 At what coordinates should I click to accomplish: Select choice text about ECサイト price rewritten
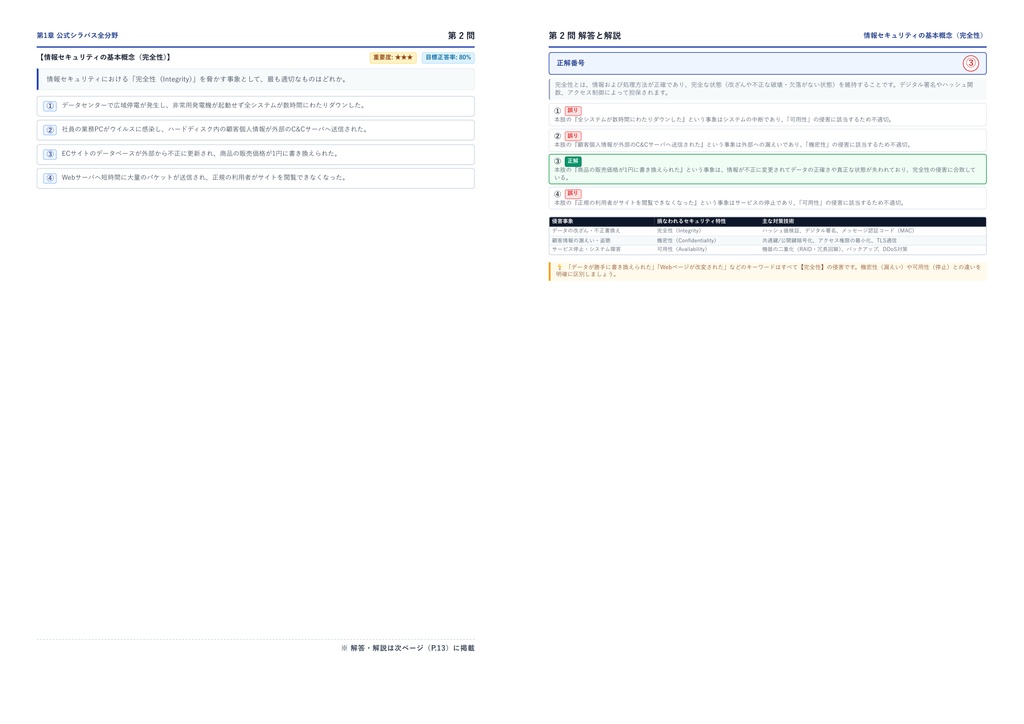click(x=200, y=153)
